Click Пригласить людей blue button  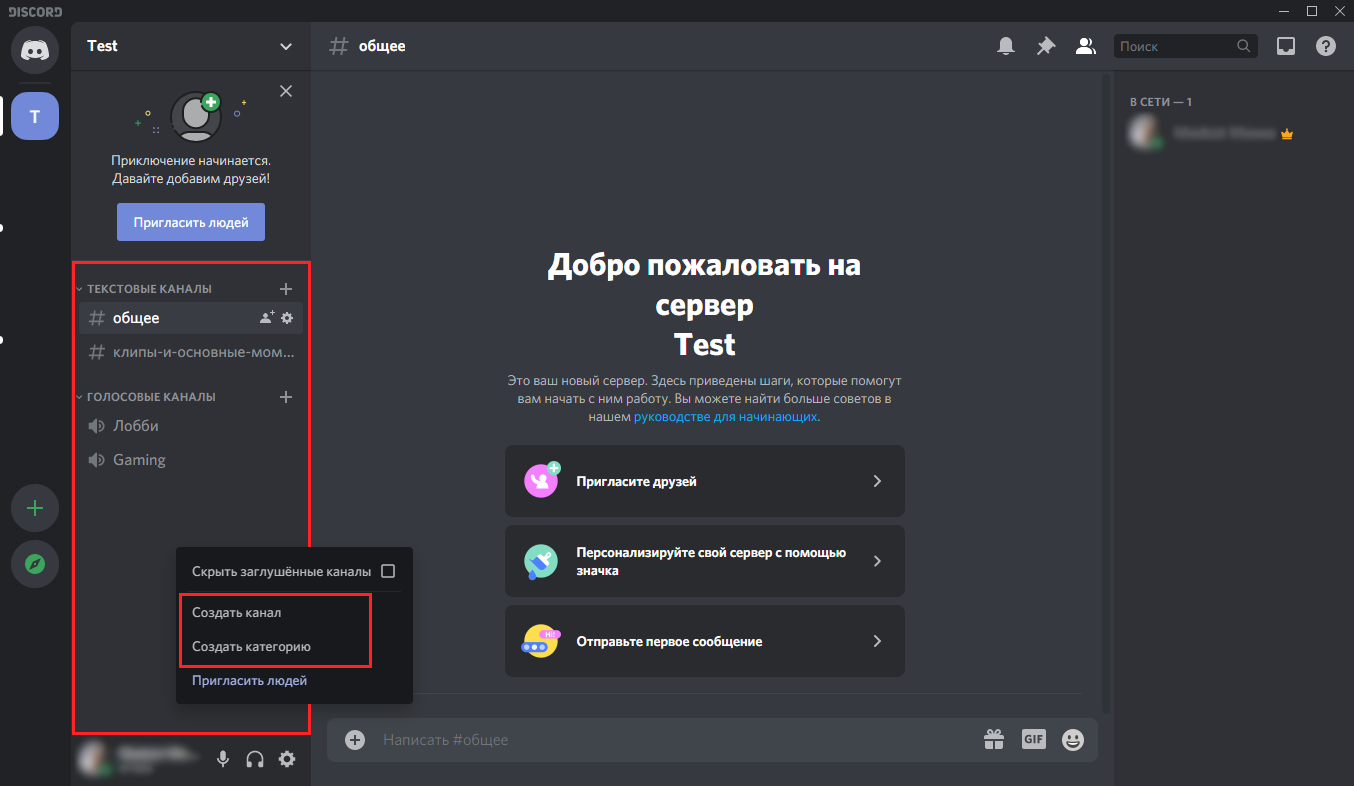pyautogui.click(x=191, y=223)
